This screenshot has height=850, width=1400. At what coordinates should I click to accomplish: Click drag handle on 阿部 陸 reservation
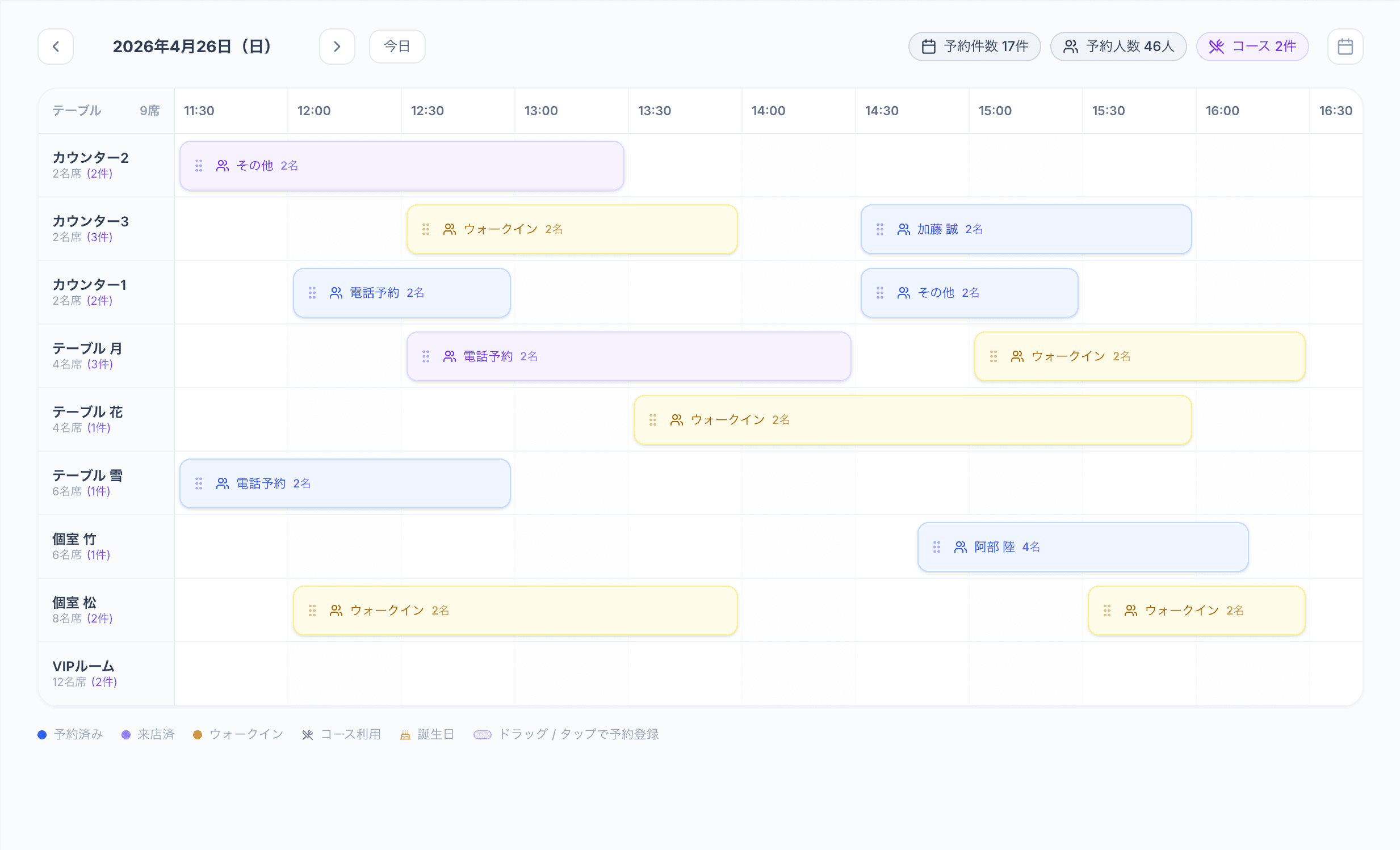tap(936, 547)
